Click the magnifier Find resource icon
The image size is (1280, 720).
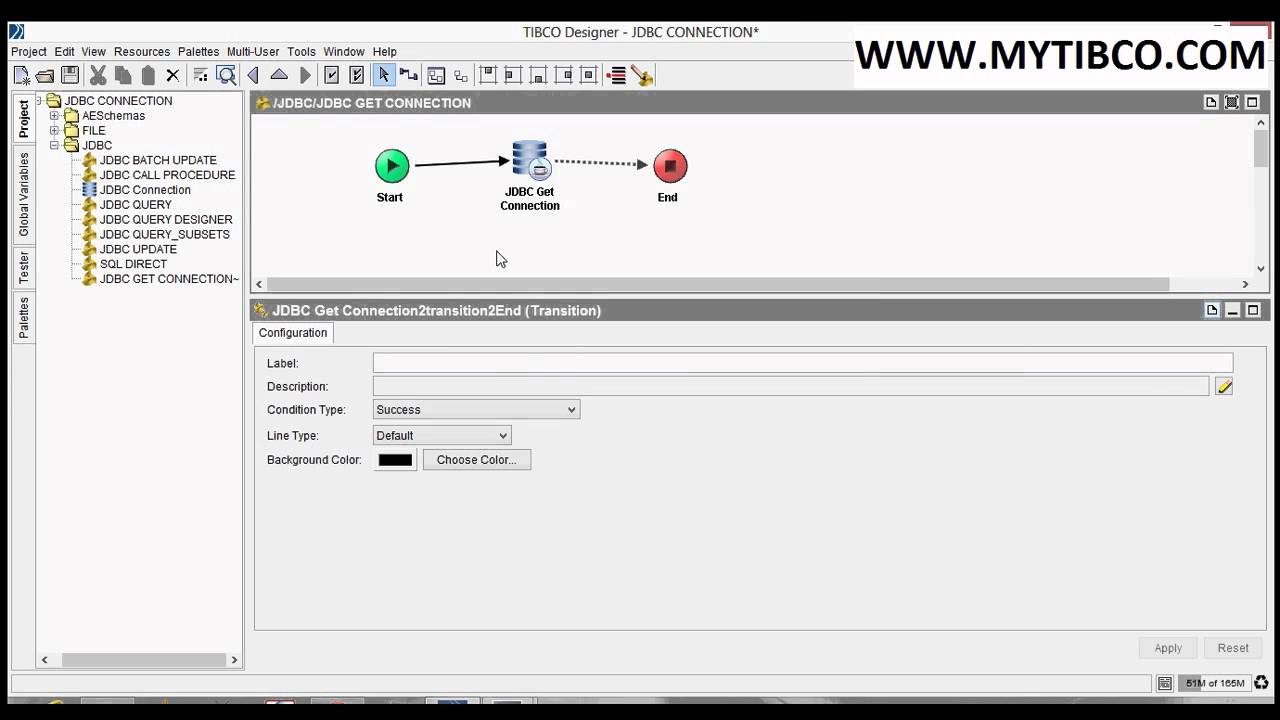tap(227, 75)
